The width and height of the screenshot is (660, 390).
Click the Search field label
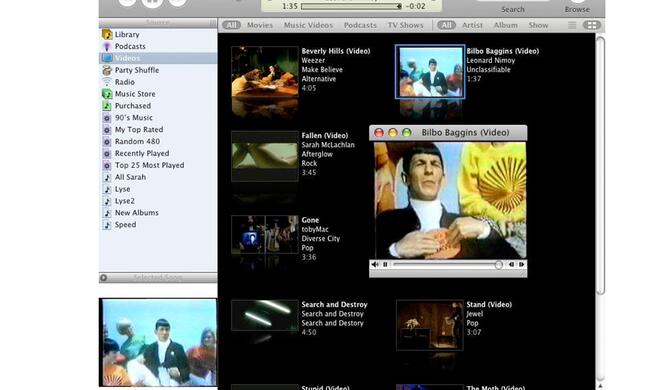coord(513,9)
